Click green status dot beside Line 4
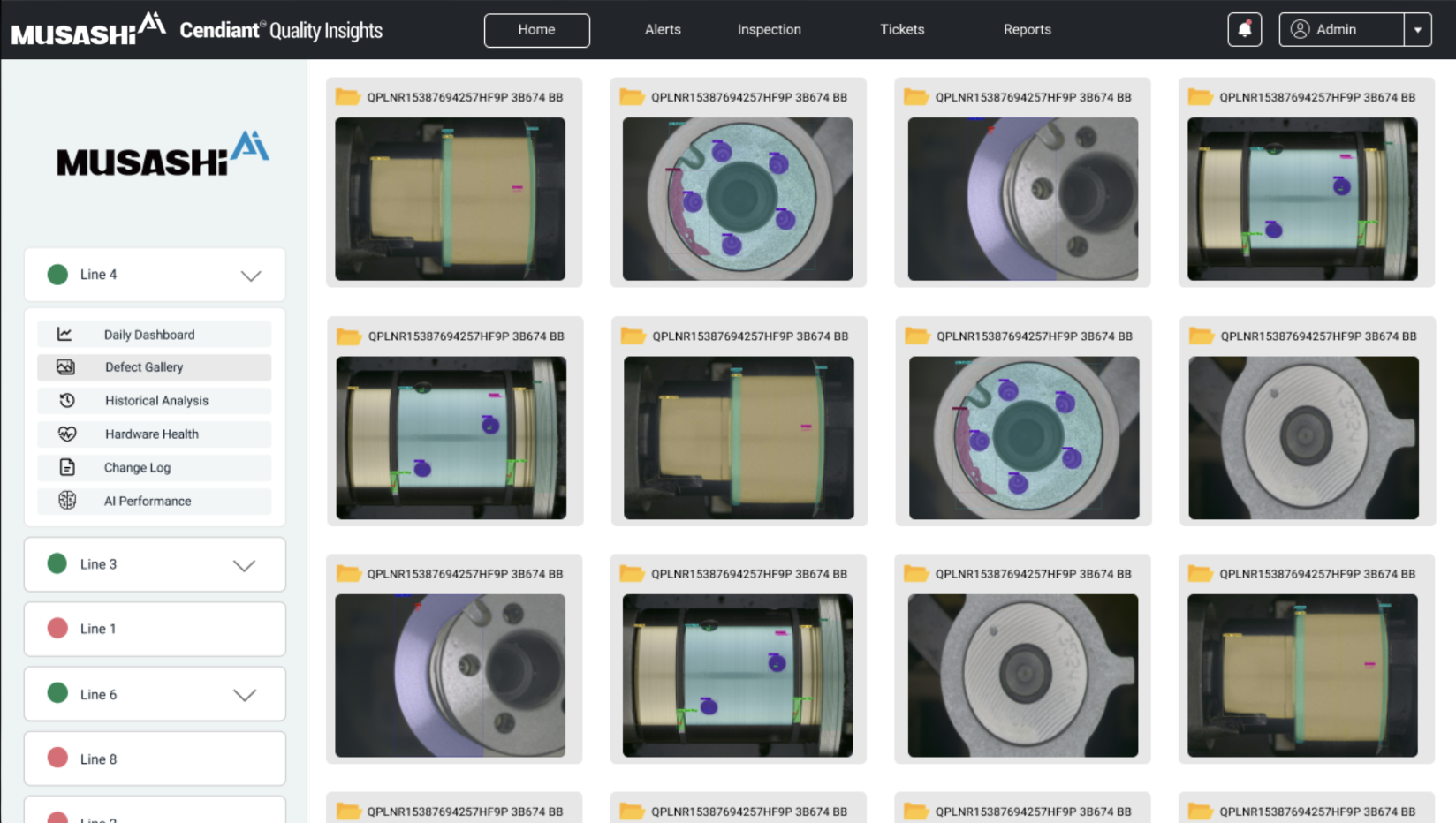The width and height of the screenshot is (1456, 823). coord(57,275)
